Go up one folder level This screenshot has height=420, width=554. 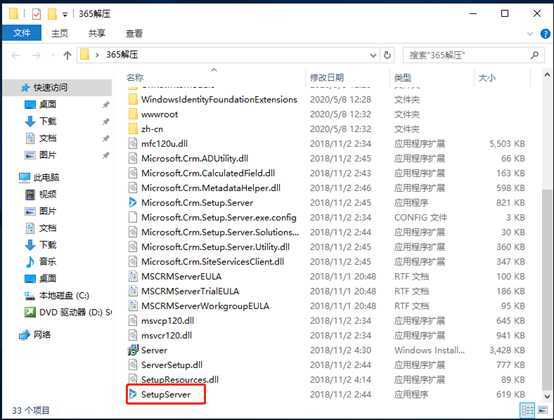pos(67,55)
